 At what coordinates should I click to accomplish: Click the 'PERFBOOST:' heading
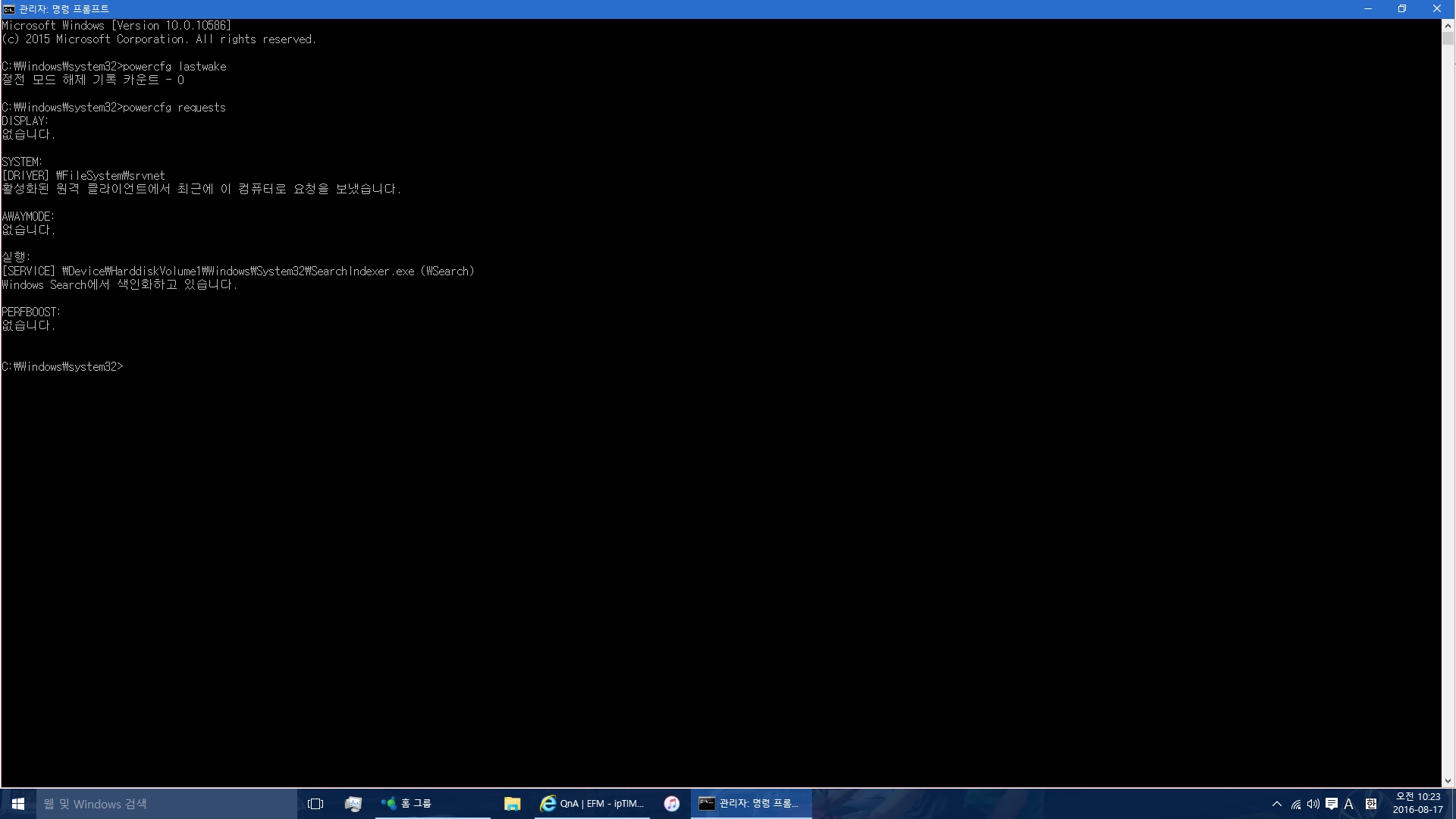click(31, 312)
